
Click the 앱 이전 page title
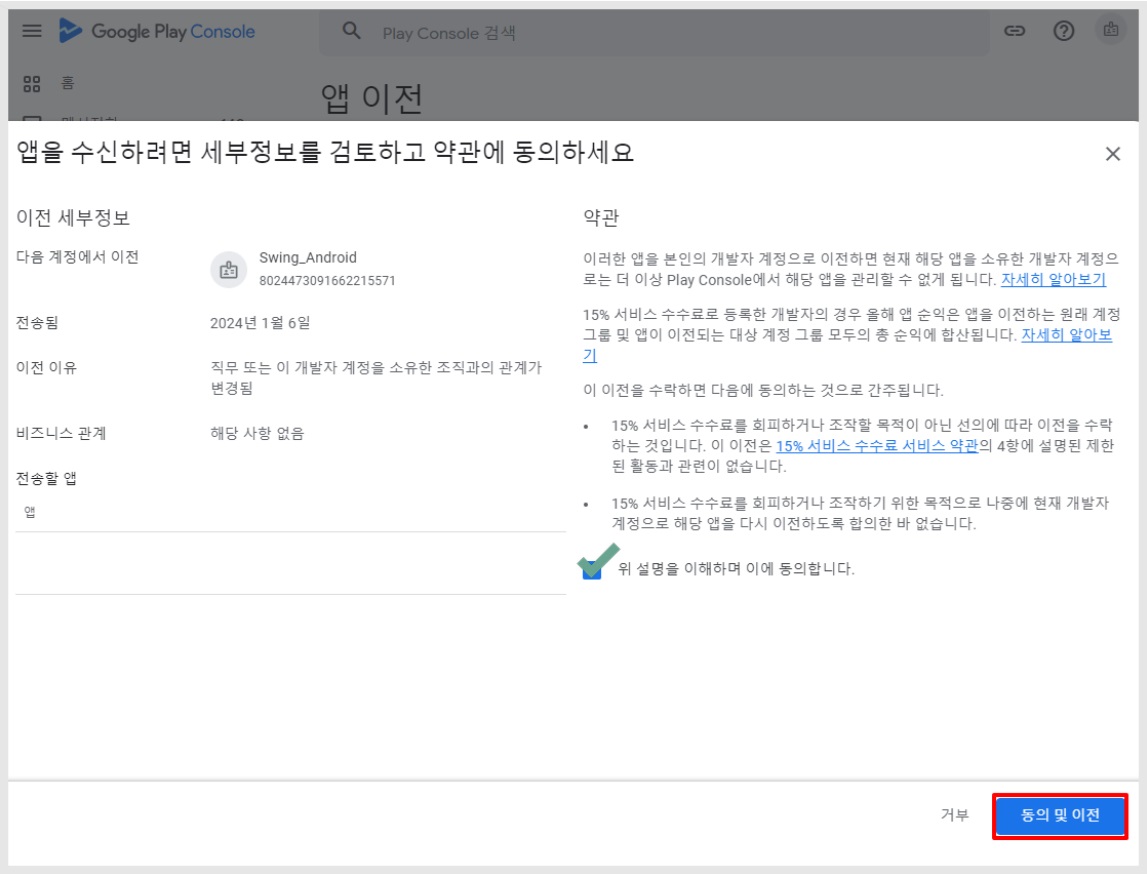click(372, 99)
